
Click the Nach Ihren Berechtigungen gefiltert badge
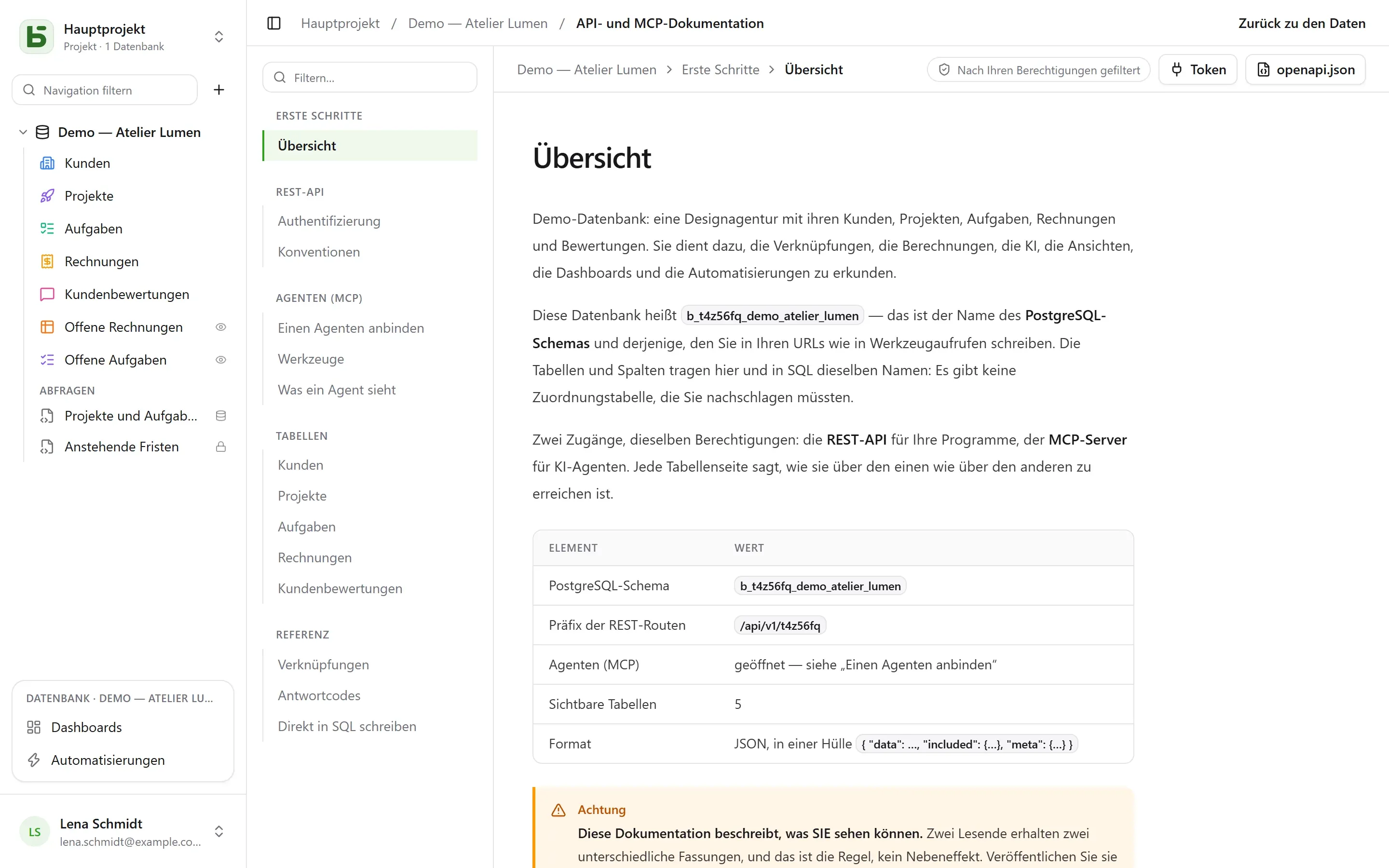tap(1039, 70)
